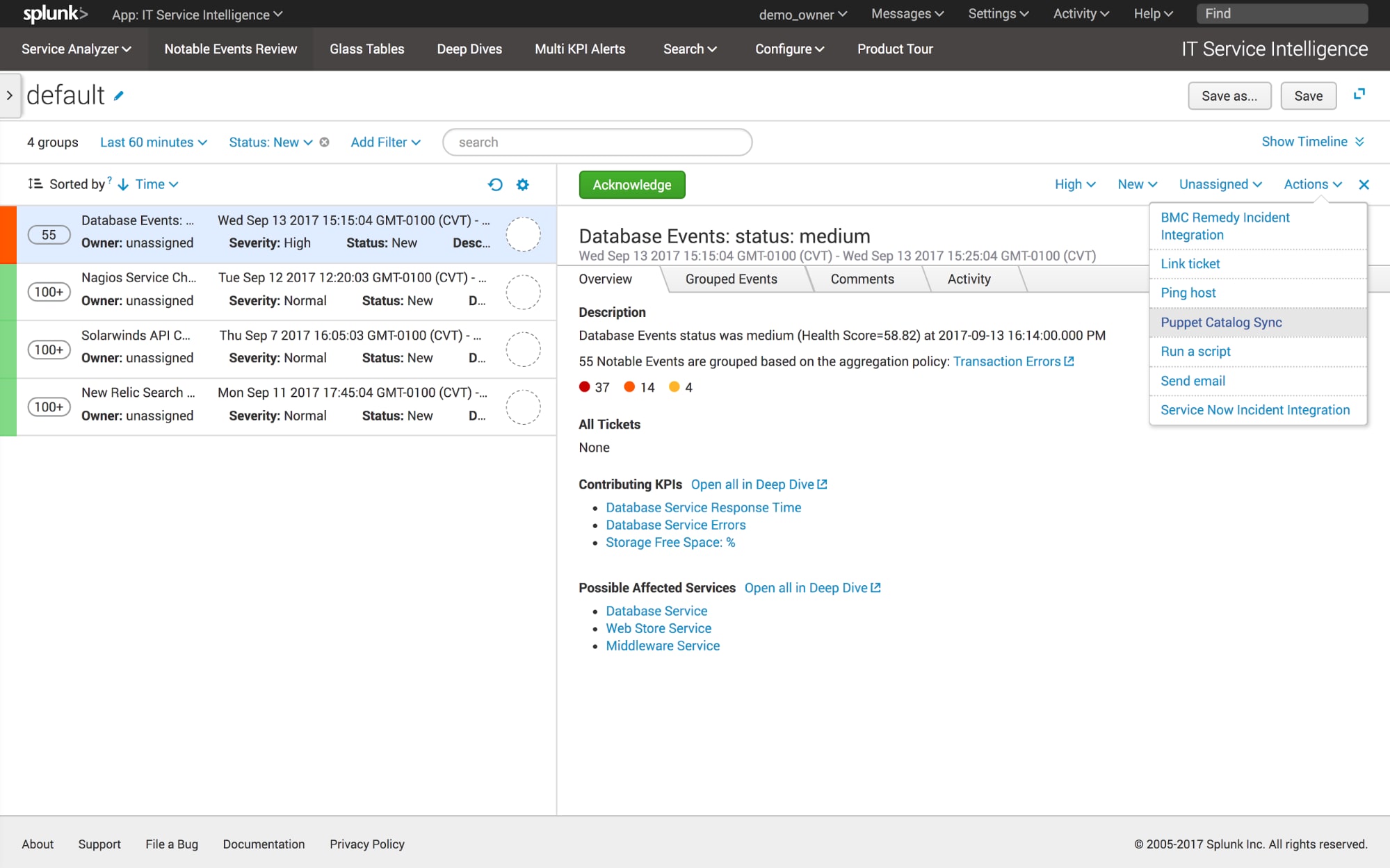Open the Add Filter dropdown

click(x=386, y=142)
